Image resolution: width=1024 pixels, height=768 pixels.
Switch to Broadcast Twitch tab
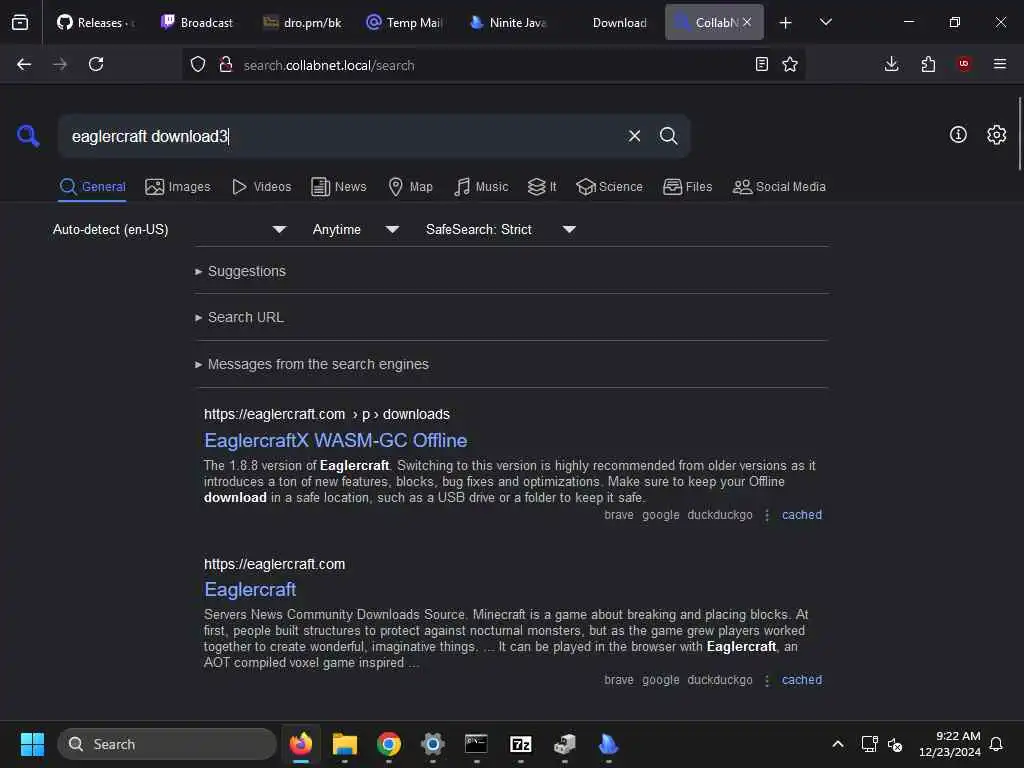(x=197, y=22)
